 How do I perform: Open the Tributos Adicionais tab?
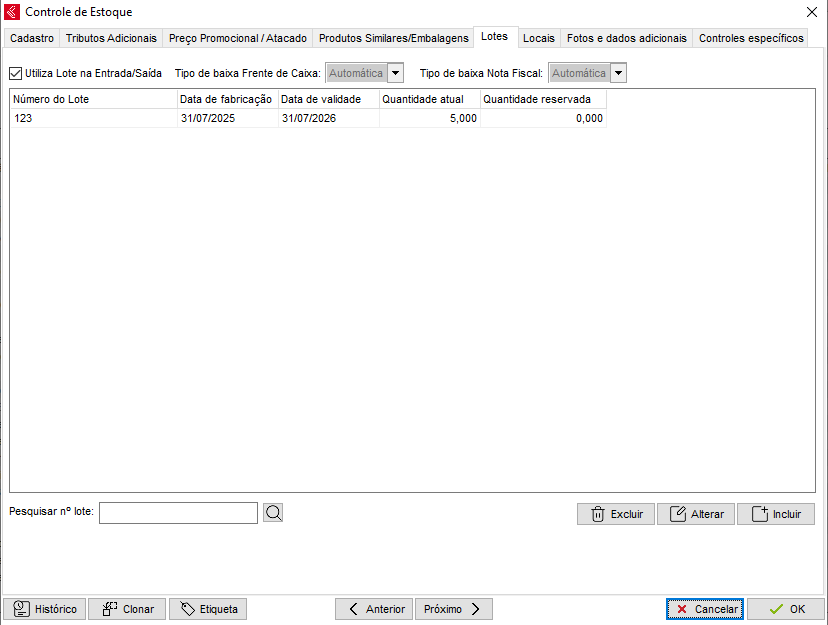(111, 38)
